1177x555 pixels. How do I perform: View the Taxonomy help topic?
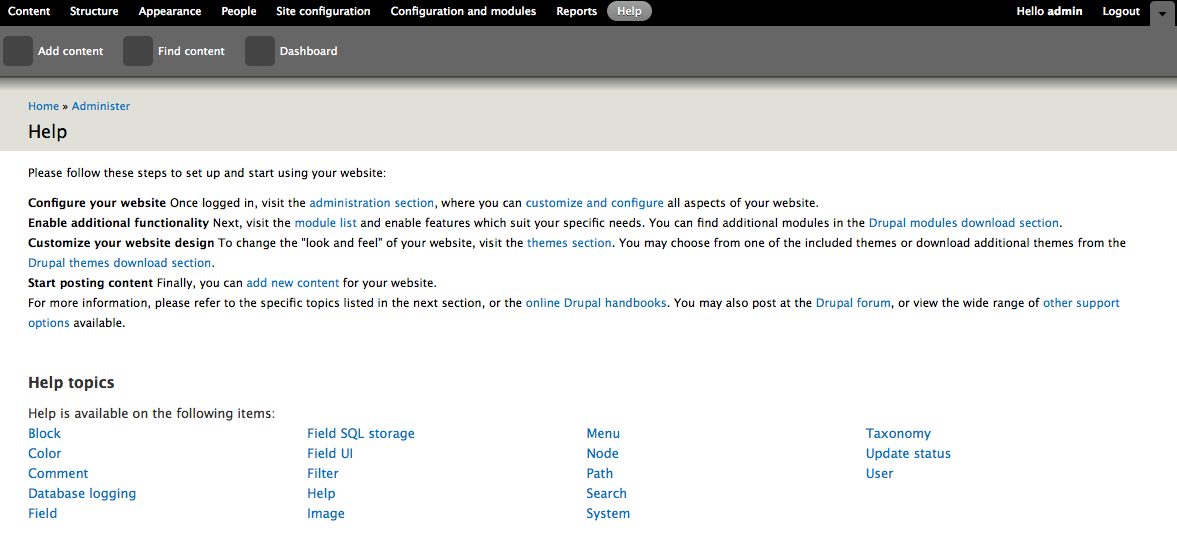[x=898, y=433]
